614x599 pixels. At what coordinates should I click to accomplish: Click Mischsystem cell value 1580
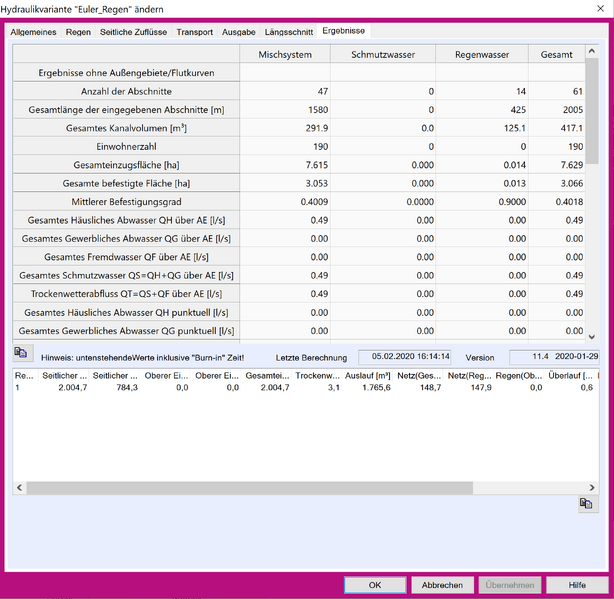[285, 110]
